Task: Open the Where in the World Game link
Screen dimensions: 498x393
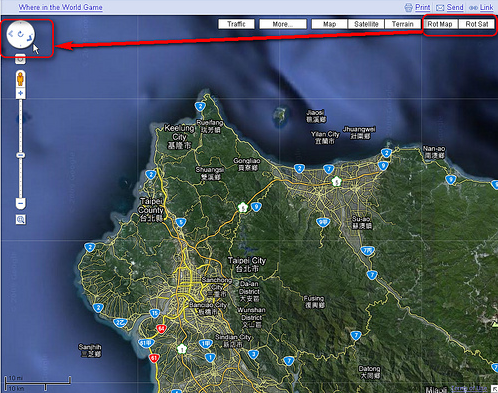Action: [60, 7]
